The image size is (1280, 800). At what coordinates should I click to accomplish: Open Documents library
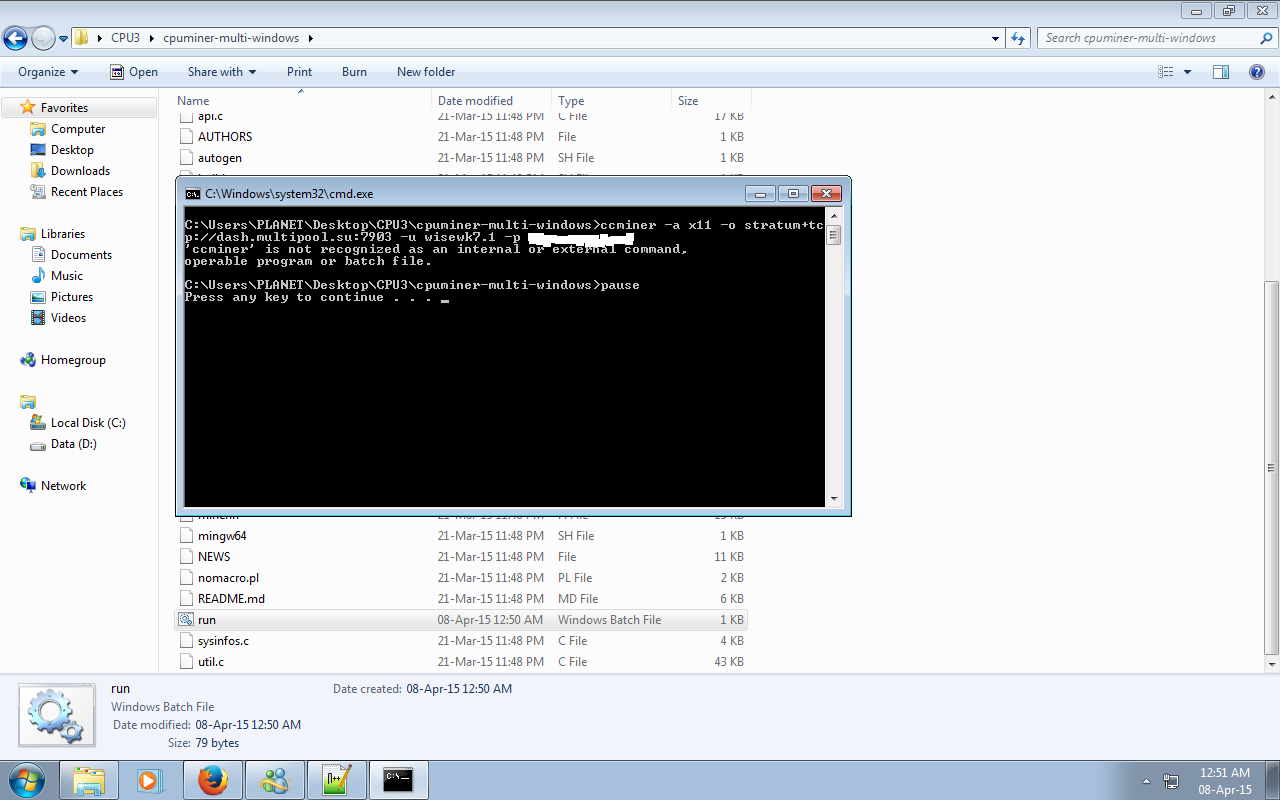[x=81, y=255]
